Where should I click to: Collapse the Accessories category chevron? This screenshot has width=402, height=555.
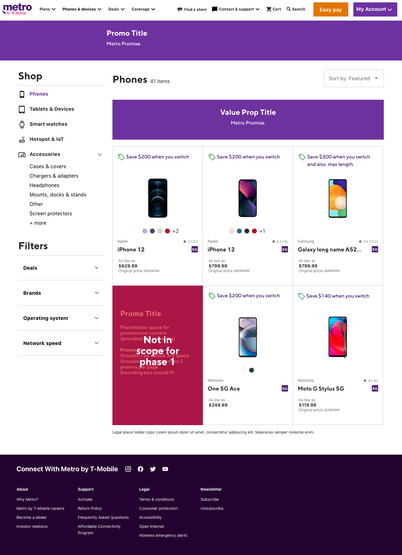100,155
